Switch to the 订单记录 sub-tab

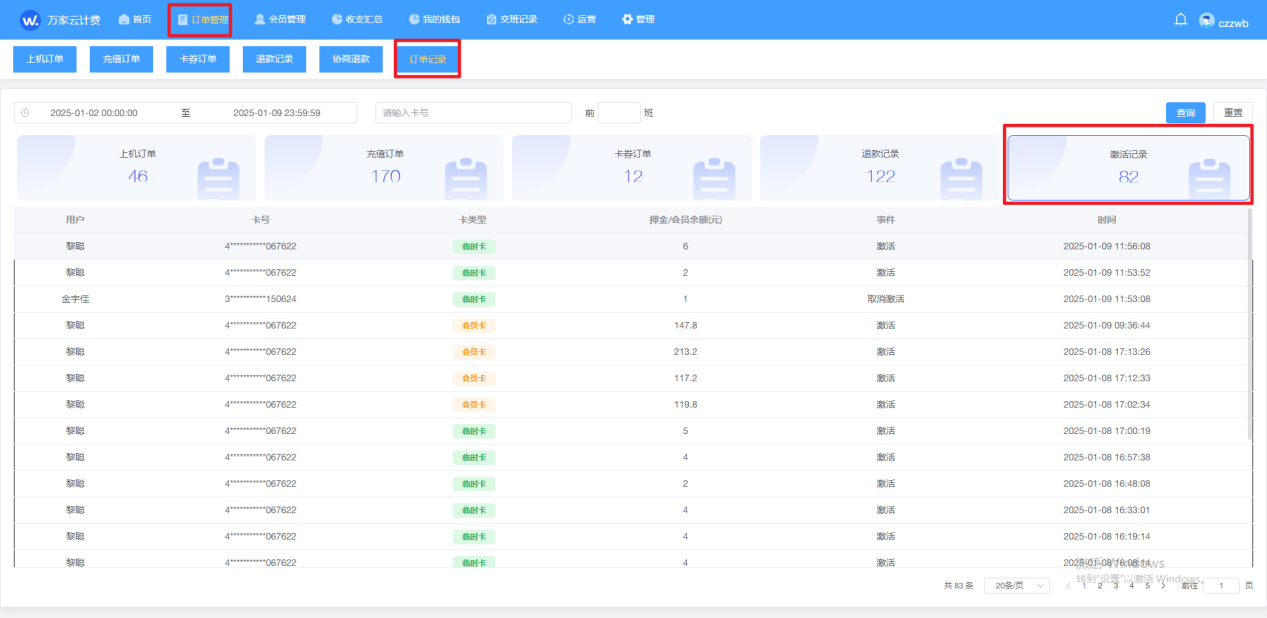tap(428, 59)
